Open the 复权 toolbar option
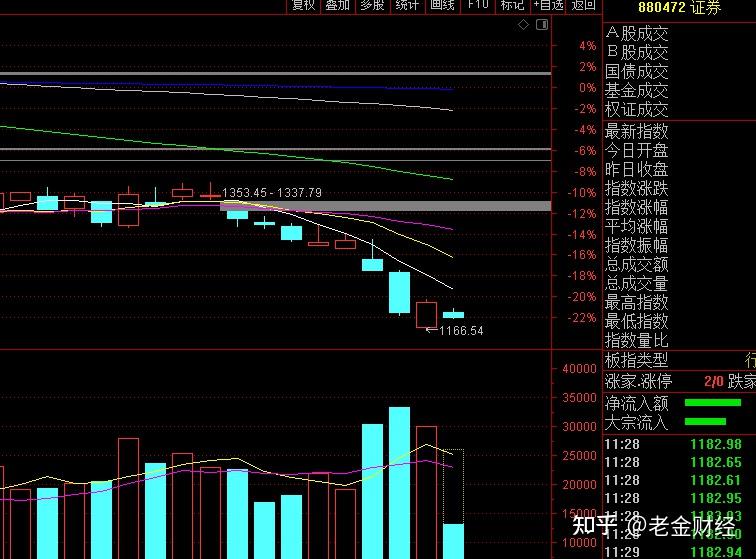This screenshot has width=756, height=559. [303, 5]
